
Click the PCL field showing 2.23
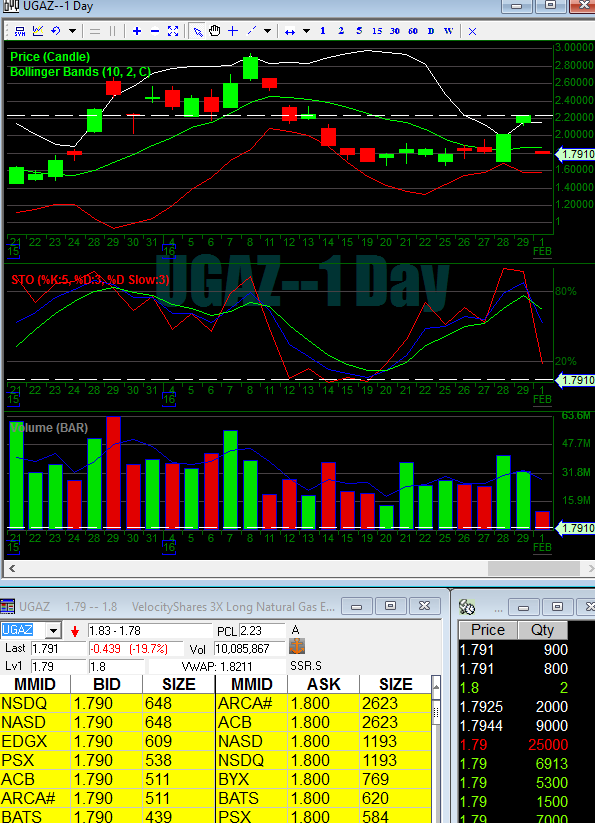click(x=262, y=630)
